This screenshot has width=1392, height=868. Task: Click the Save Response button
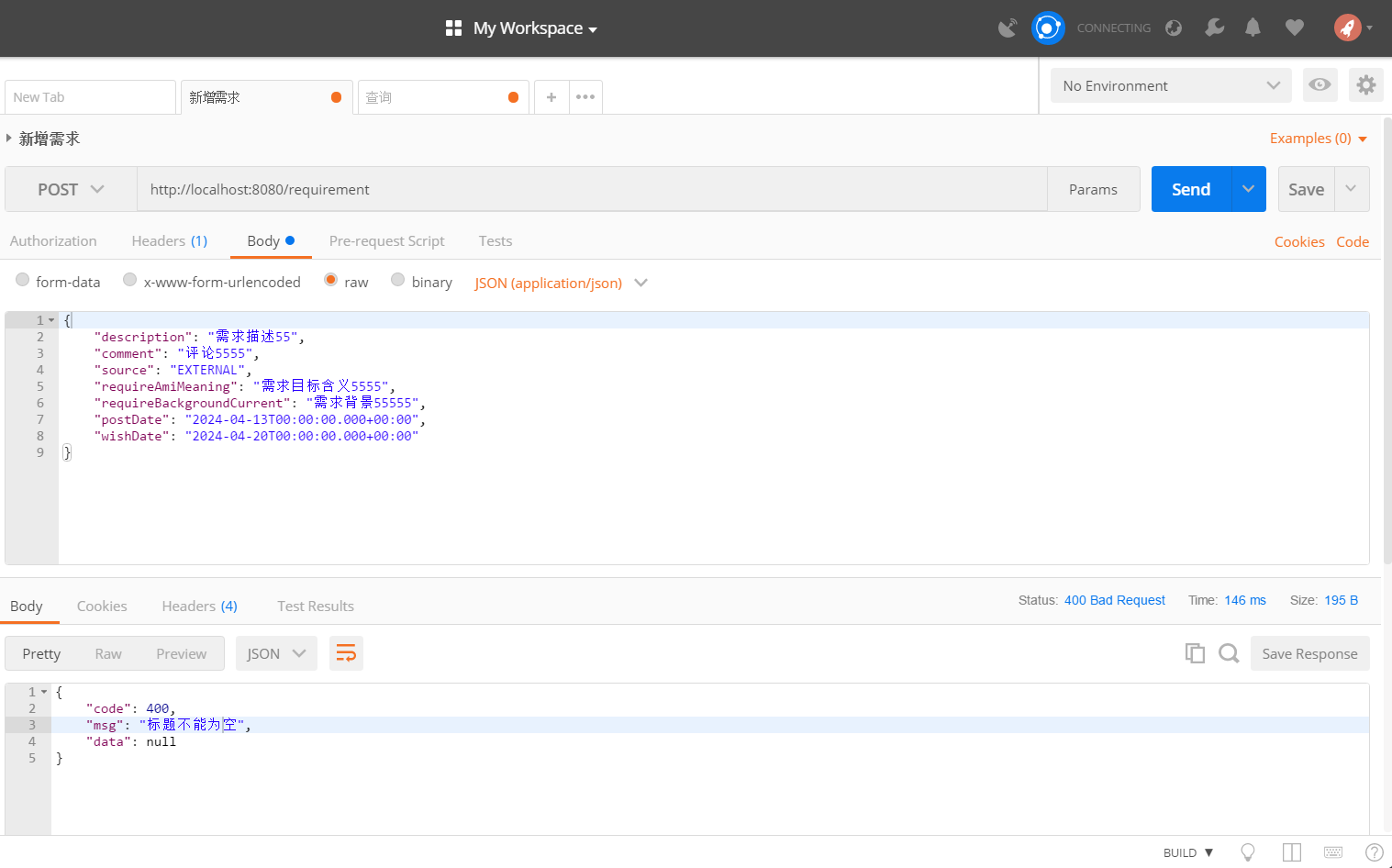point(1309,653)
